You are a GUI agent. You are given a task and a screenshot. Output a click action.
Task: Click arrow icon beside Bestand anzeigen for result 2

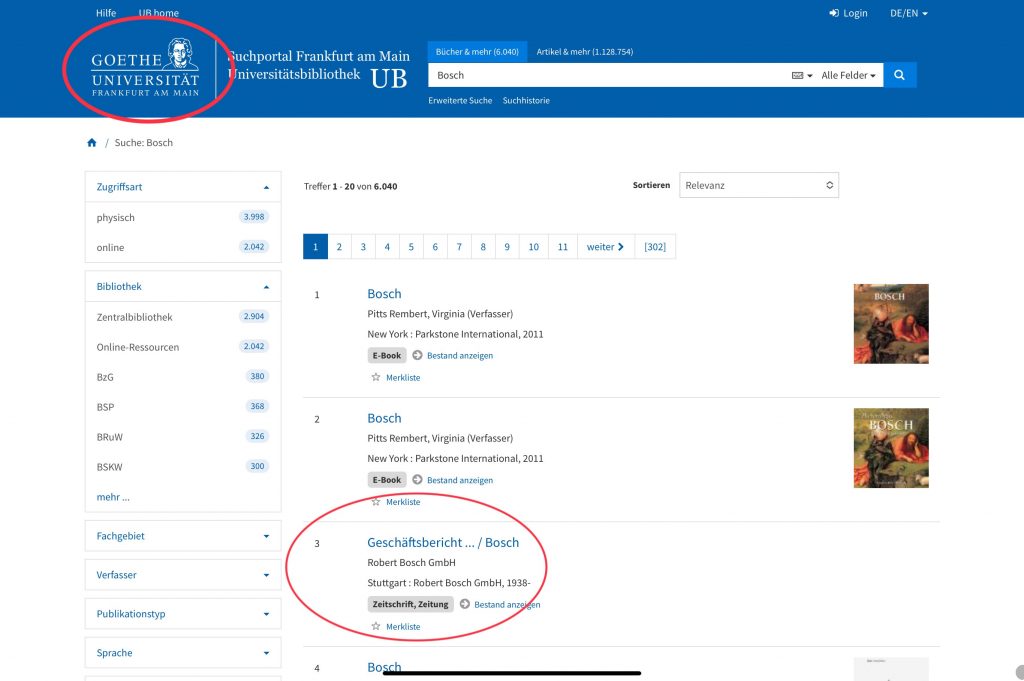tap(417, 480)
